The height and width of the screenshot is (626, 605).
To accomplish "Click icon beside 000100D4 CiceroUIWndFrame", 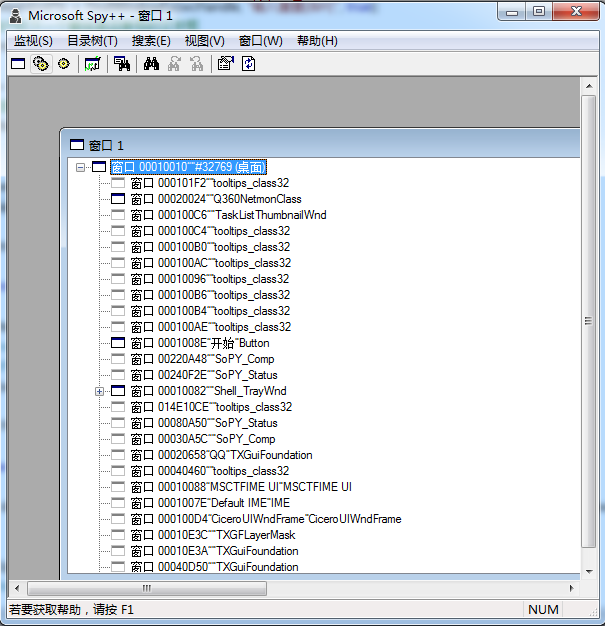I will point(118,519).
